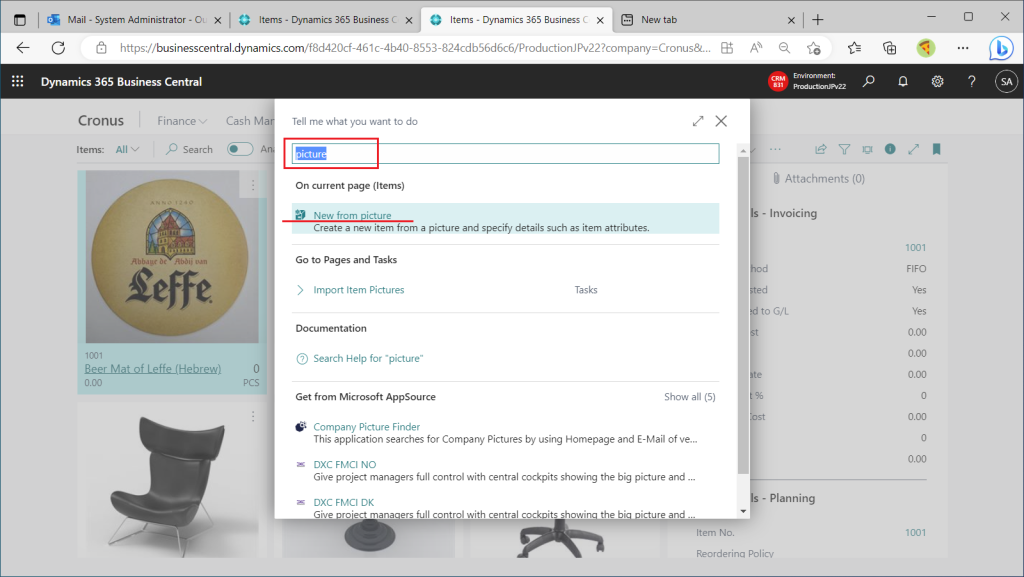Open the settings gear in header
This screenshot has width=1024, height=577.
937,82
